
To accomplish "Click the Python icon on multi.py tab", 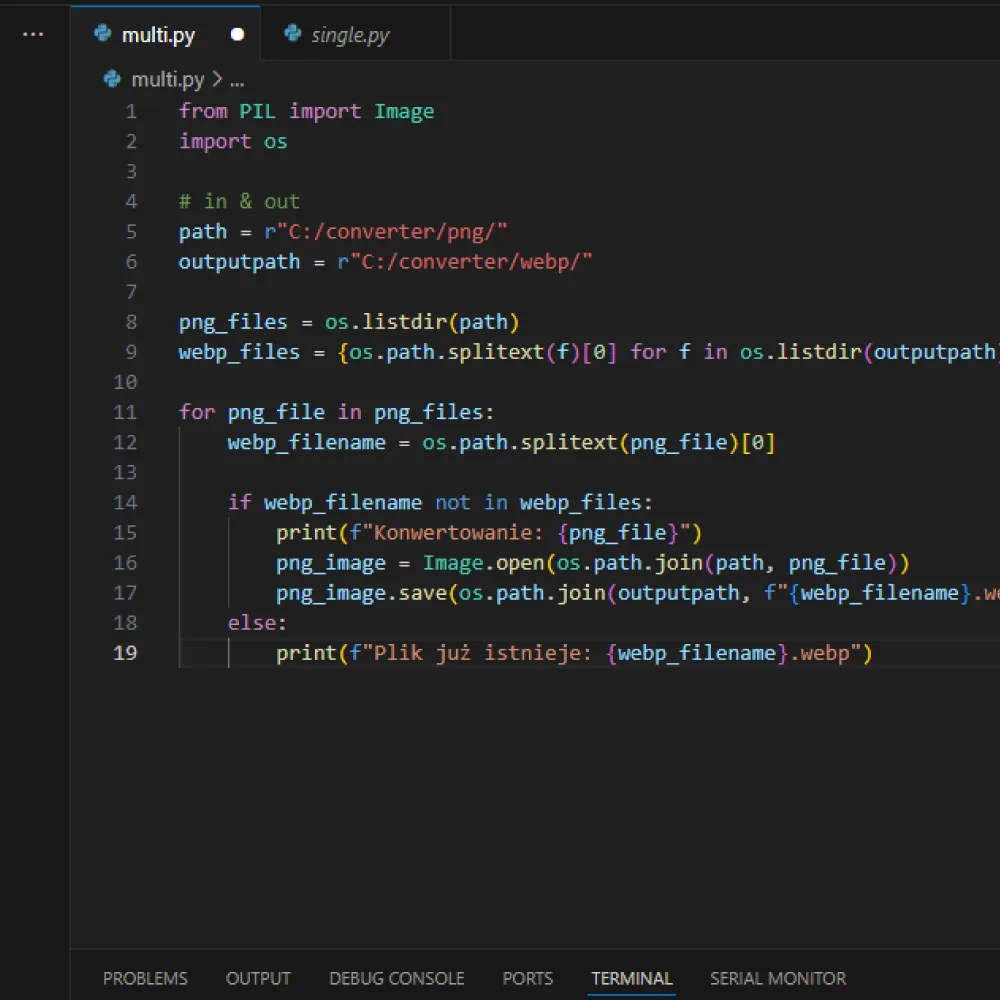I will coord(103,33).
